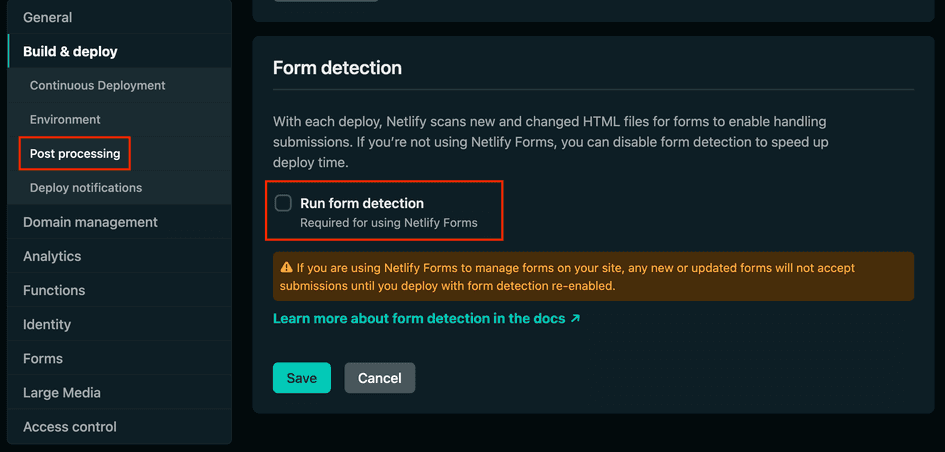
Task: Select Analytics in the sidebar
Action: pyautogui.click(x=52, y=256)
